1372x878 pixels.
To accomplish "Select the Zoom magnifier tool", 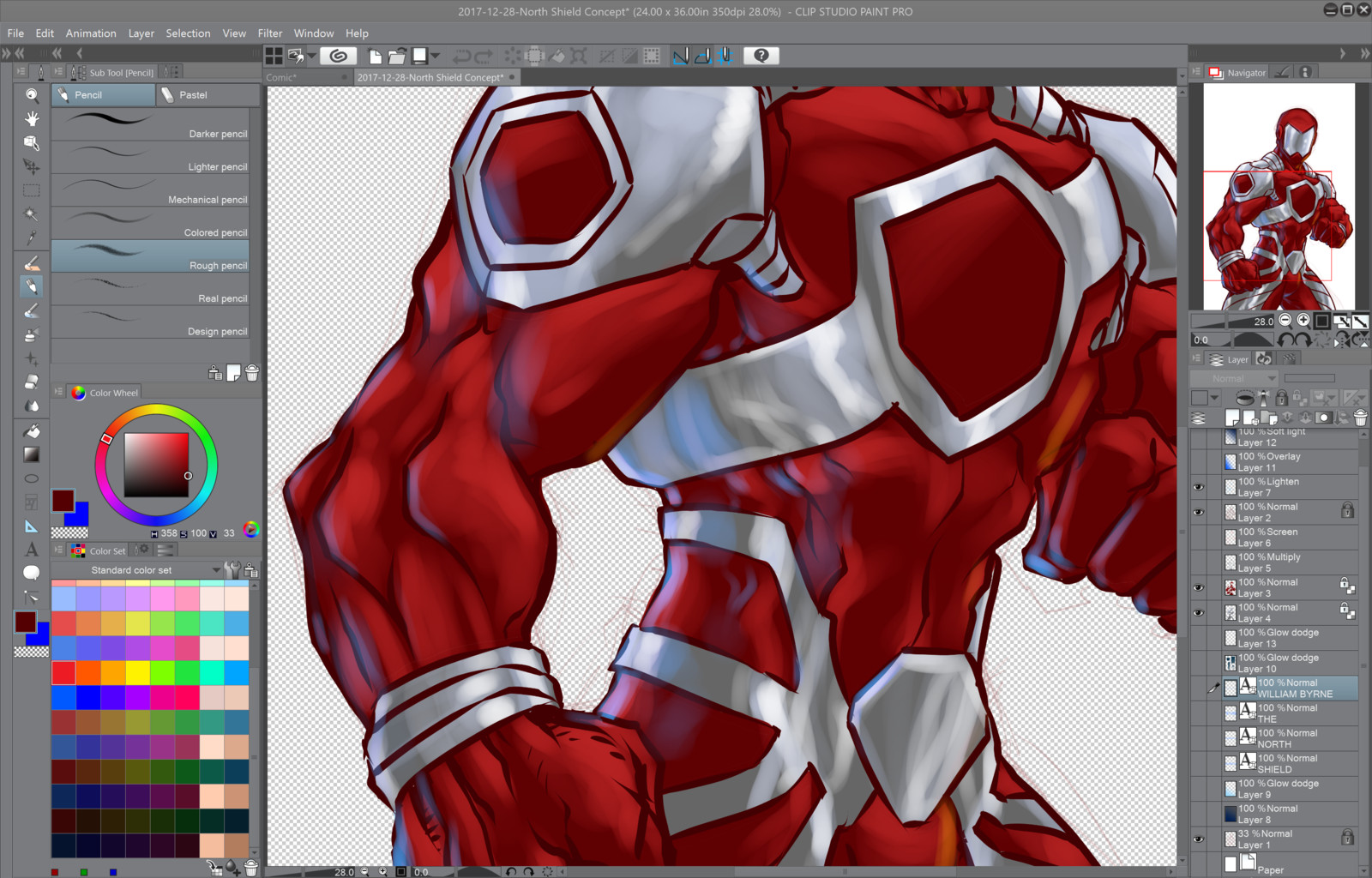I will 32,95.
